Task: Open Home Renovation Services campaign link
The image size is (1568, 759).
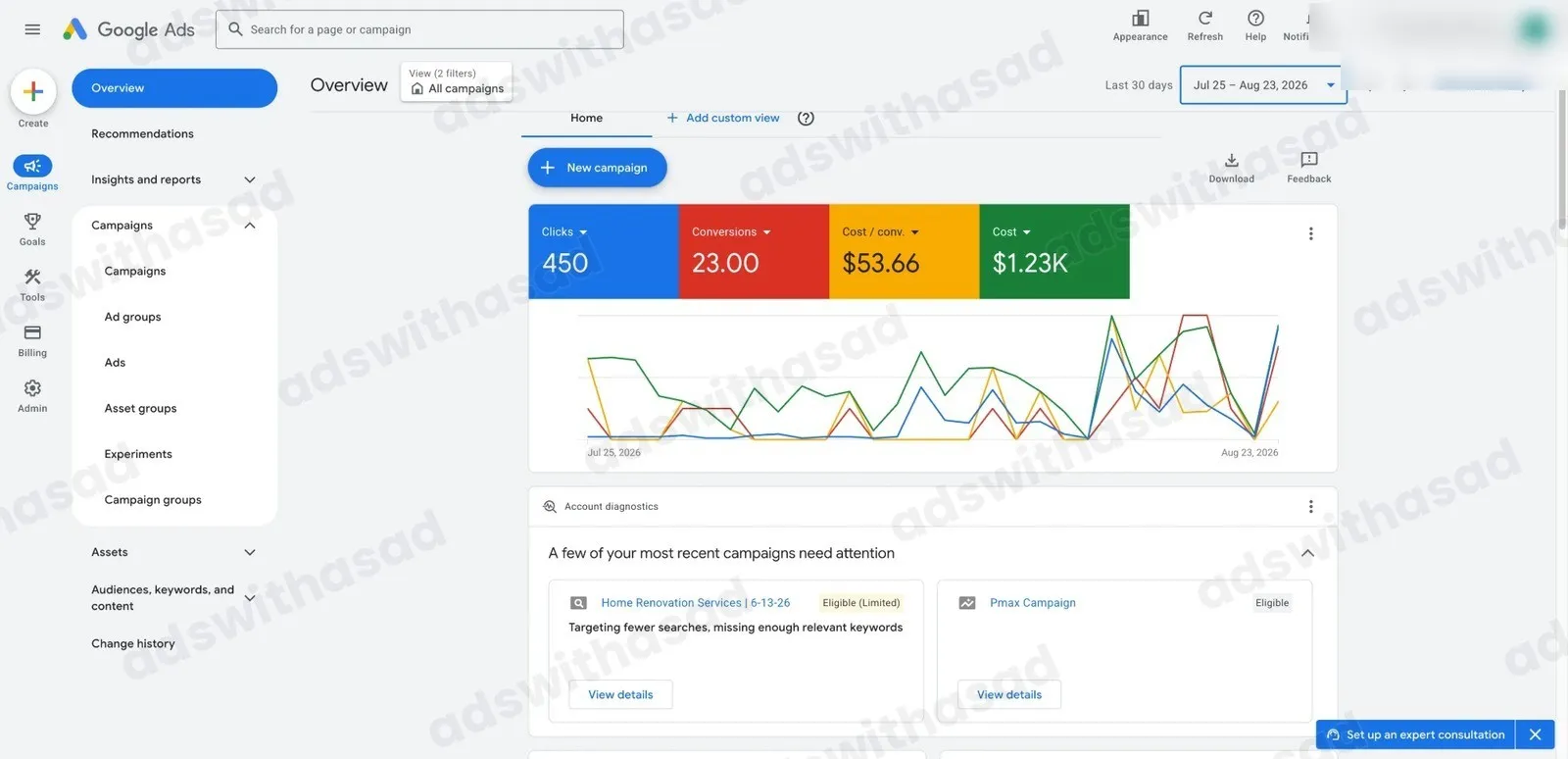Action: [696, 603]
